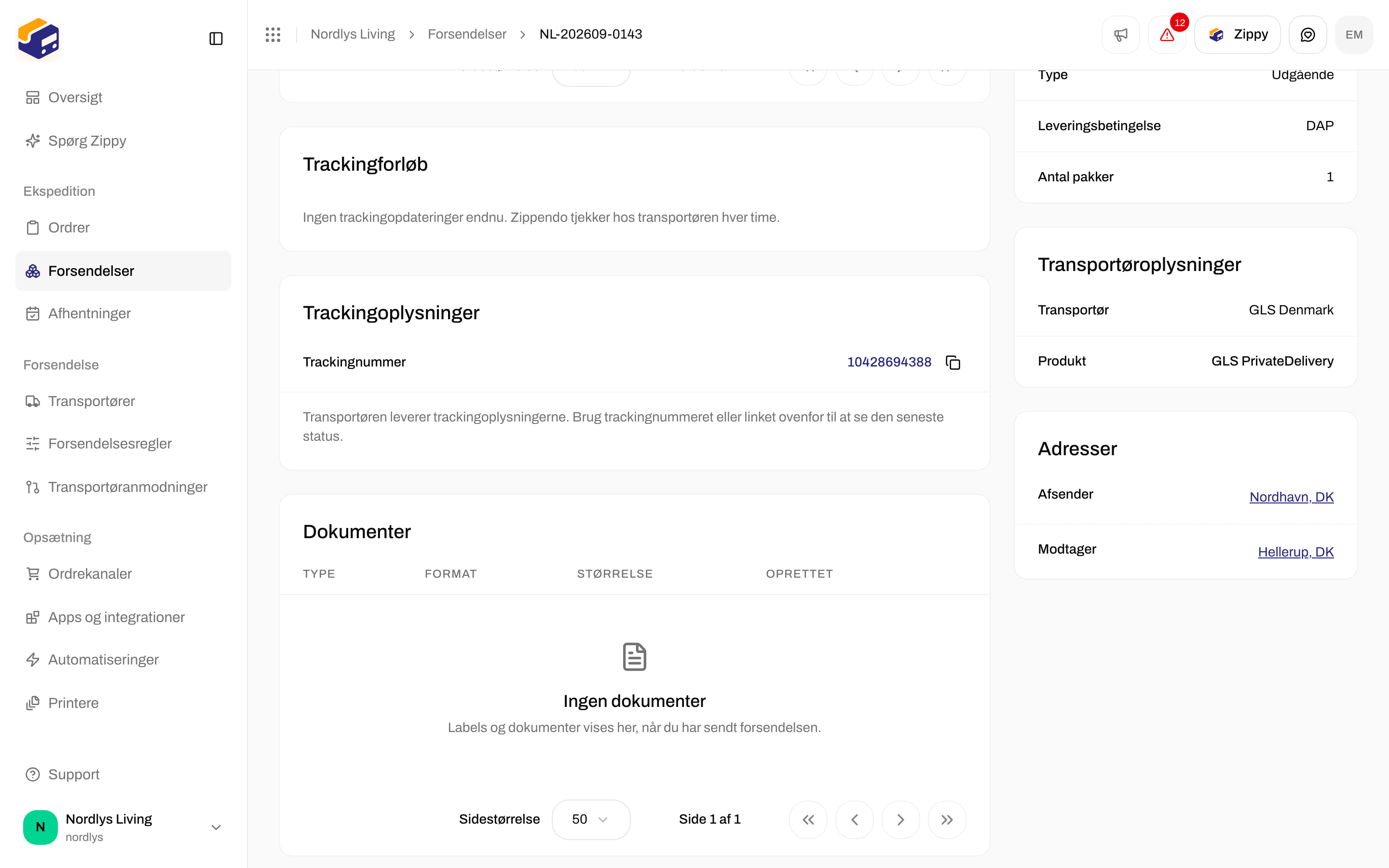Collapse the sidebar with panel icon
The height and width of the screenshot is (868, 1389).
coord(216,39)
